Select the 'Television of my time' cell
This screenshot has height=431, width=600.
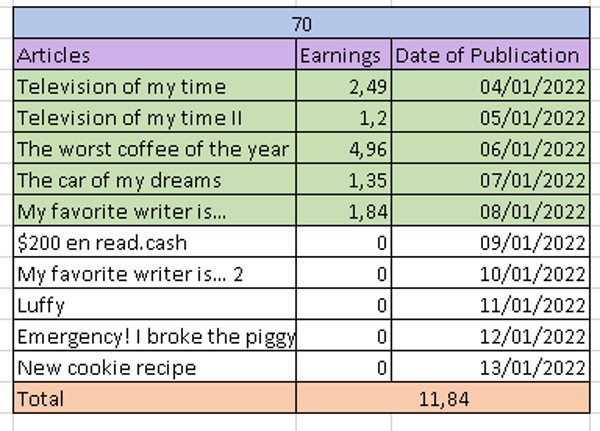click(x=155, y=85)
